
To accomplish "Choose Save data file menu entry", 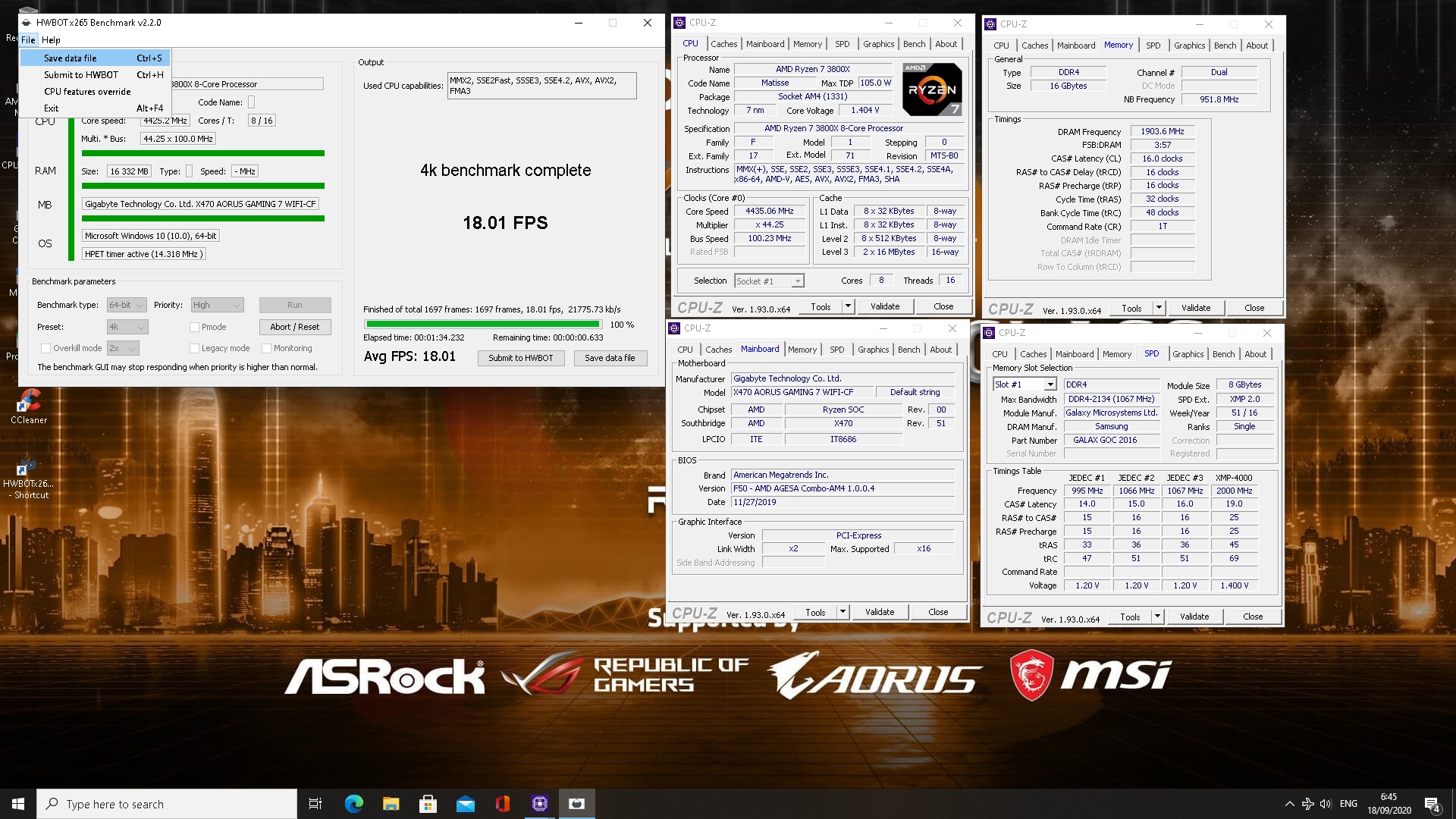I will click(x=95, y=58).
